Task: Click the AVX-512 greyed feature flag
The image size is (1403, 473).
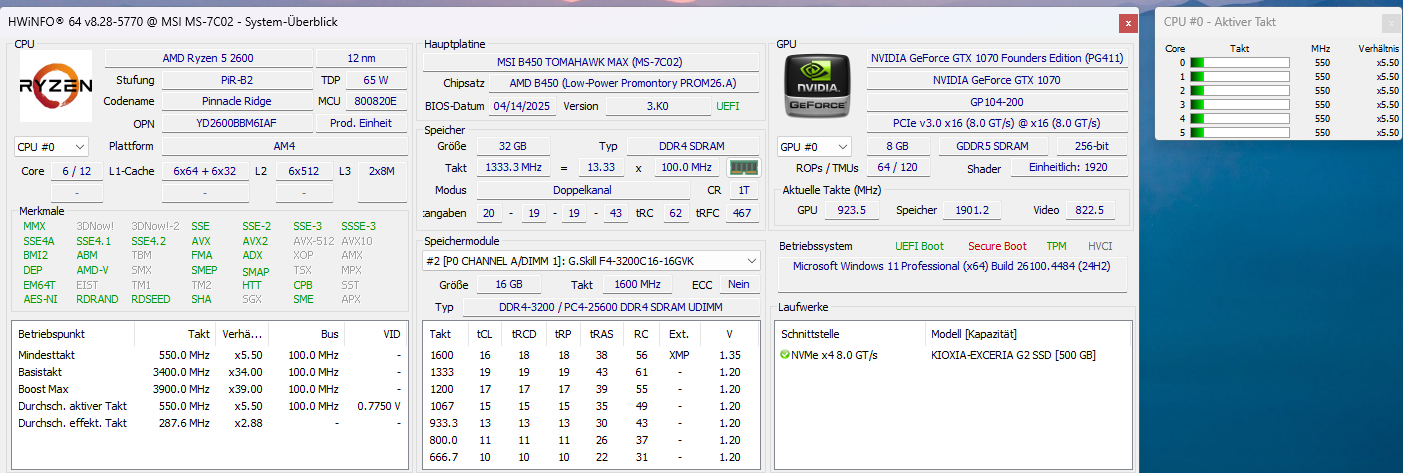Action: (x=314, y=241)
